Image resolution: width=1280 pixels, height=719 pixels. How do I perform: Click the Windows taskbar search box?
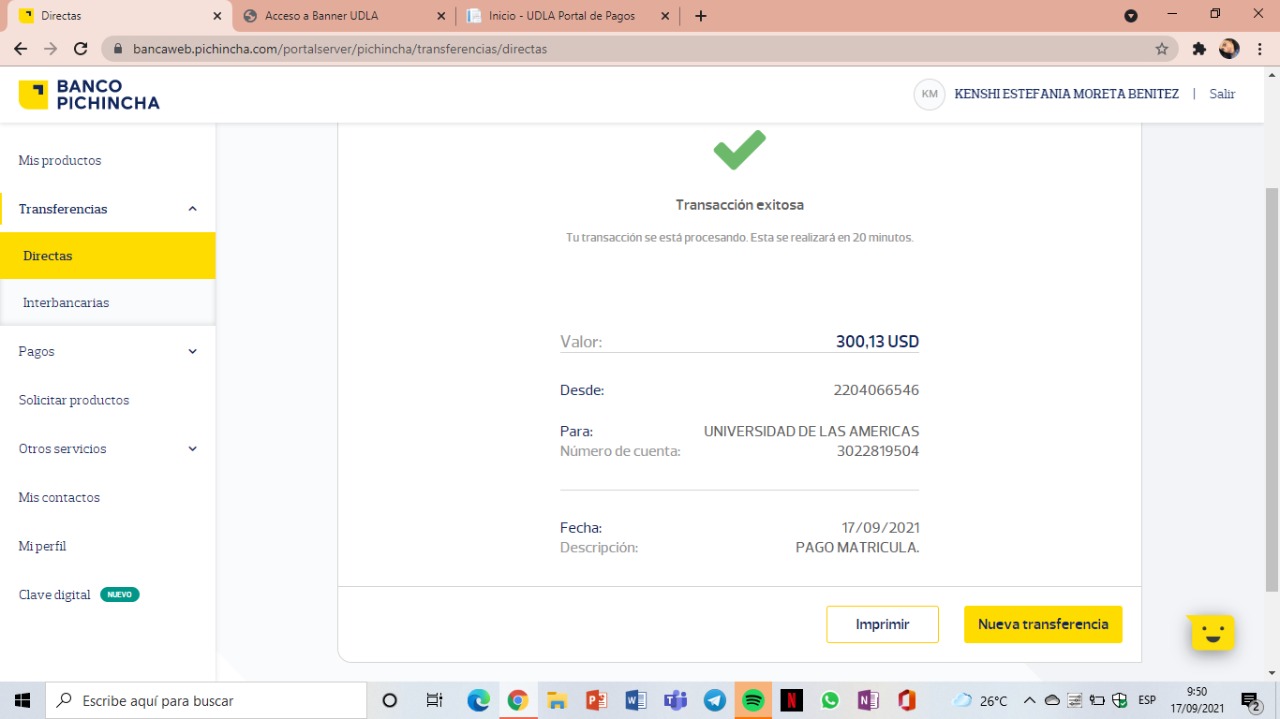click(210, 700)
